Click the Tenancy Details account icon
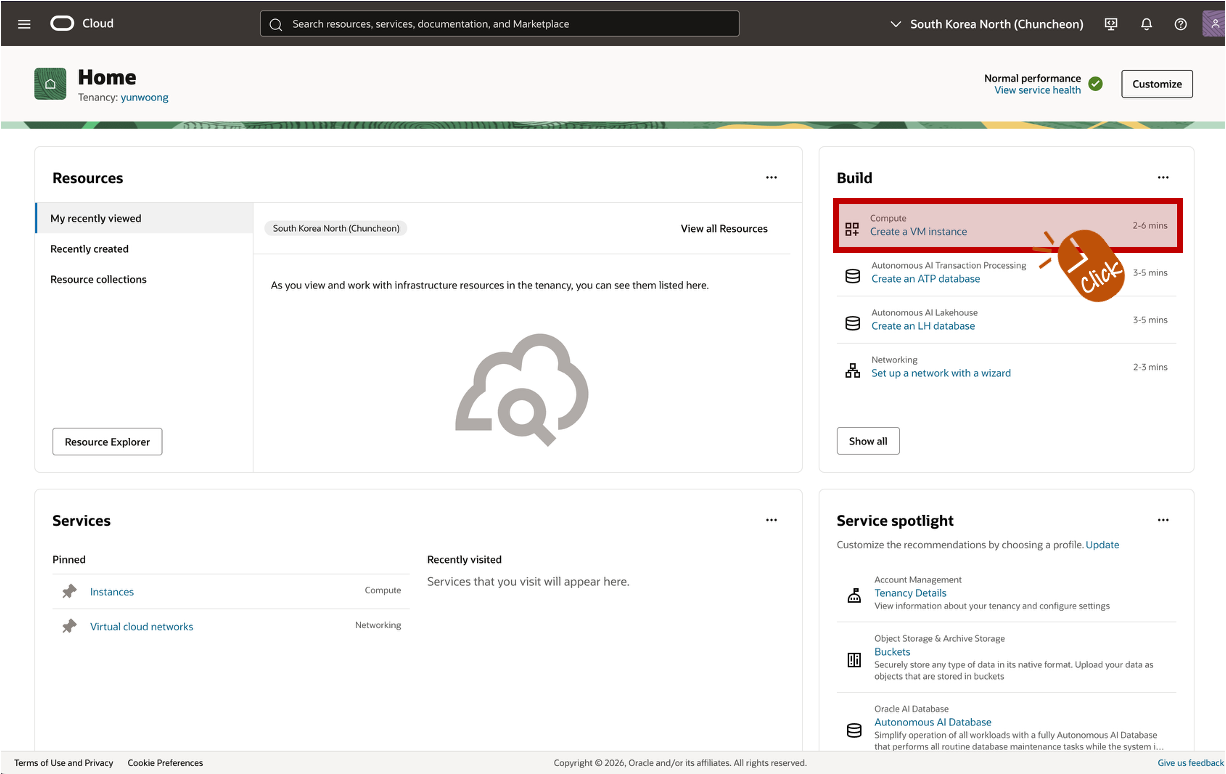Screen dimensions: 1226x774 (854, 596)
